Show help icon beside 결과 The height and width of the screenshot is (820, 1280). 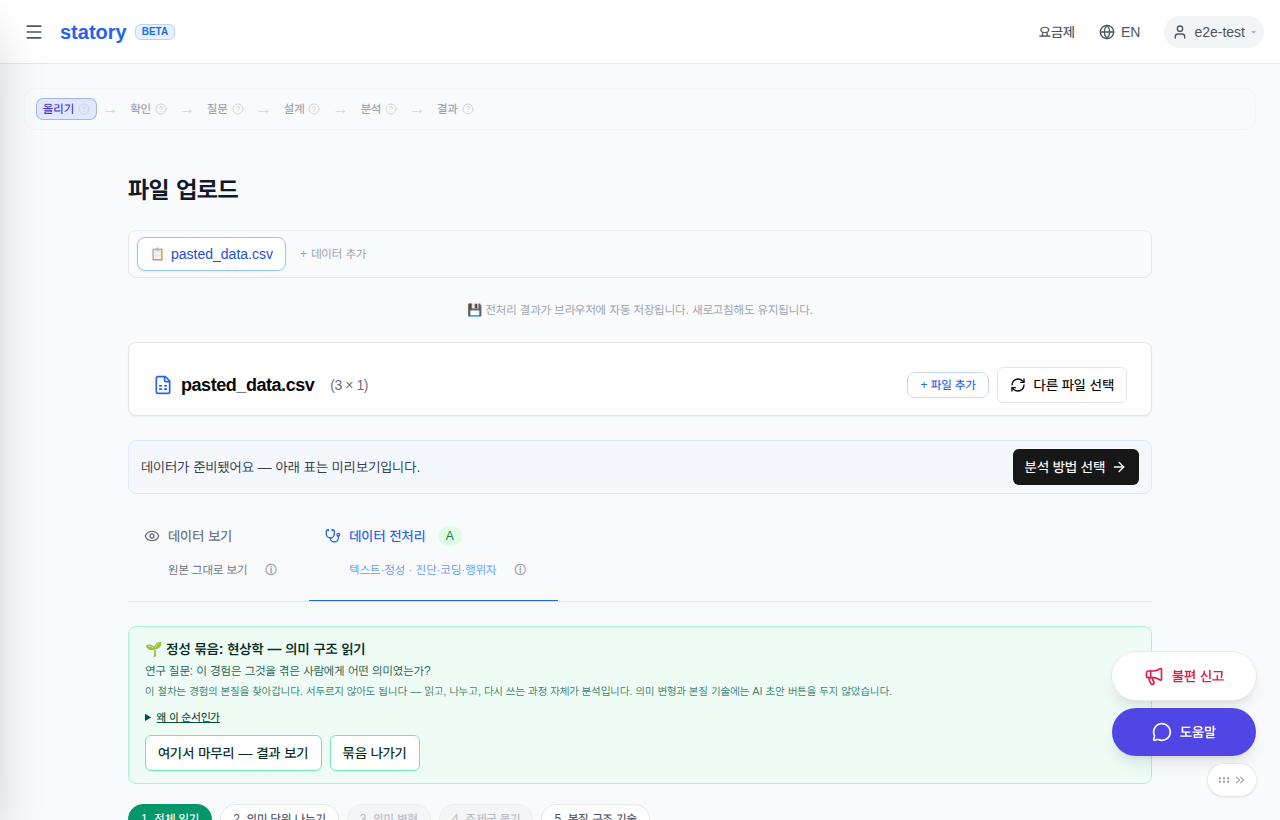click(x=468, y=109)
